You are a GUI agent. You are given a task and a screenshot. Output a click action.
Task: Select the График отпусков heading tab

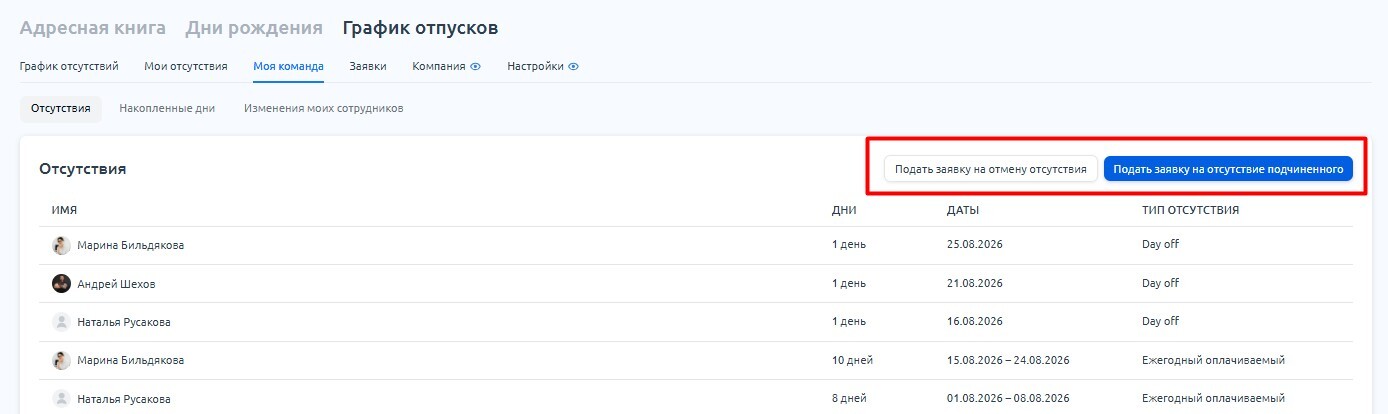click(420, 27)
